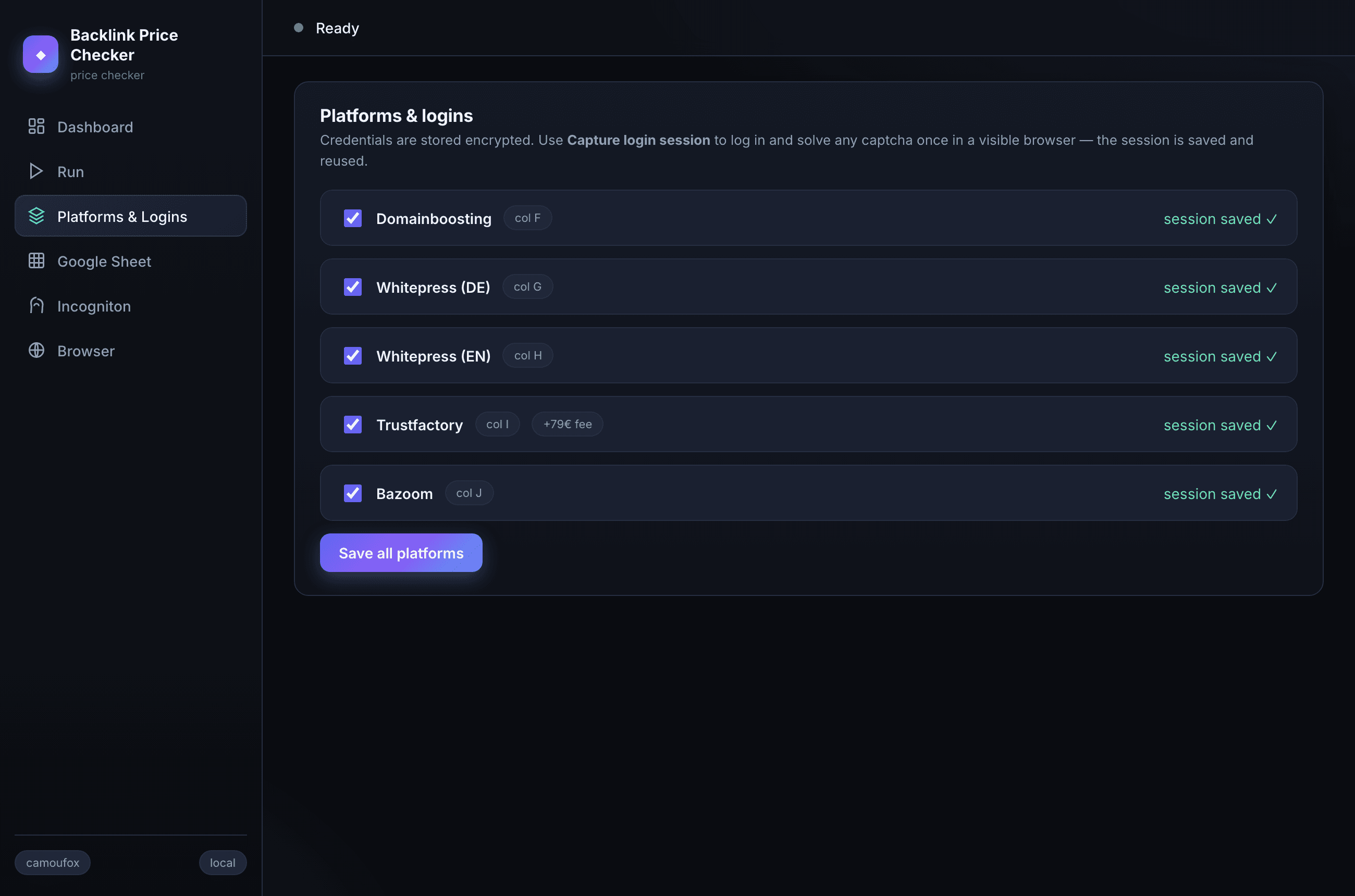This screenshot has height=896, width=1355.
Task: Click Save all platforms button
Action: click(401, 553)
